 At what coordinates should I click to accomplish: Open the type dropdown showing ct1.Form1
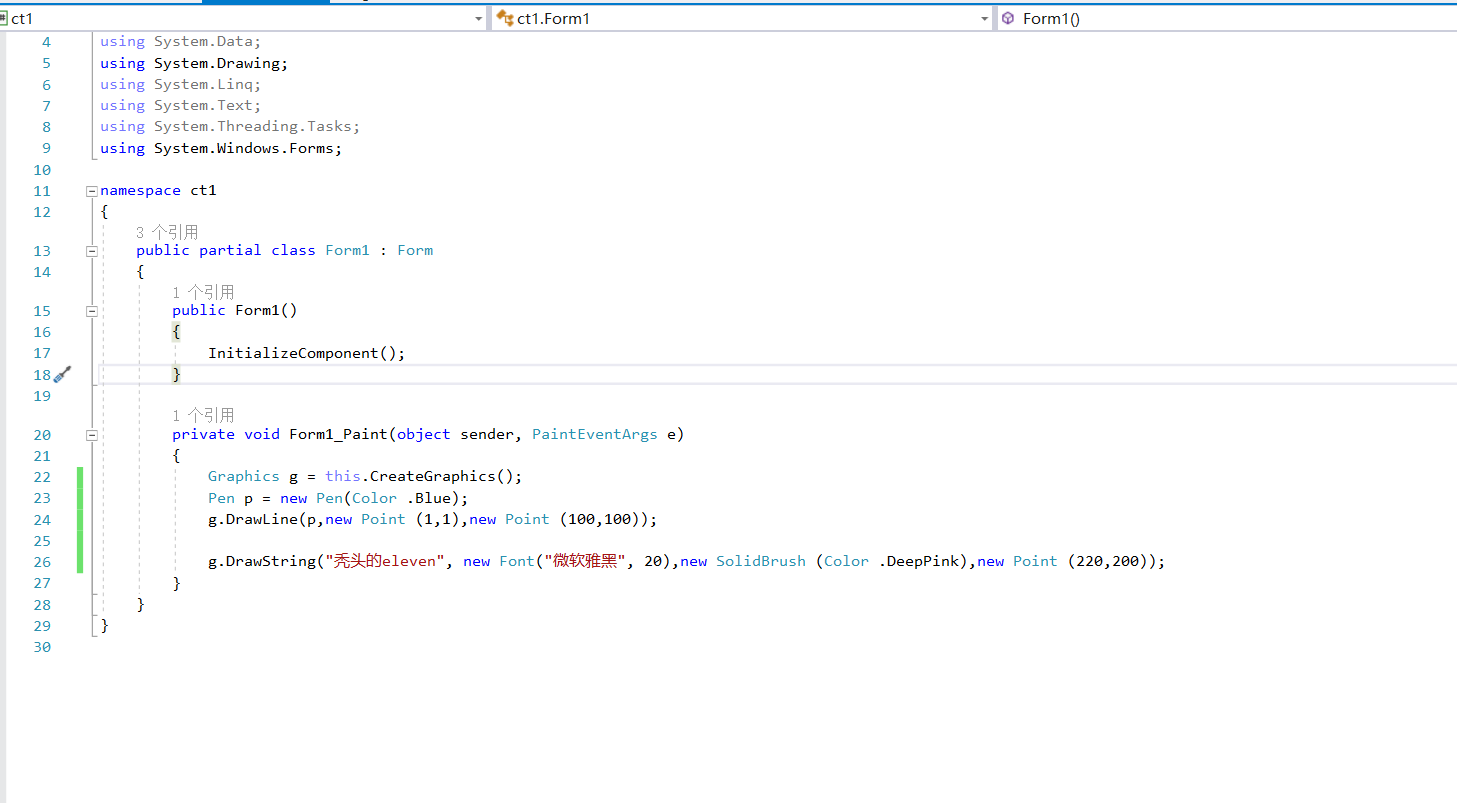(x=984, y=18)
